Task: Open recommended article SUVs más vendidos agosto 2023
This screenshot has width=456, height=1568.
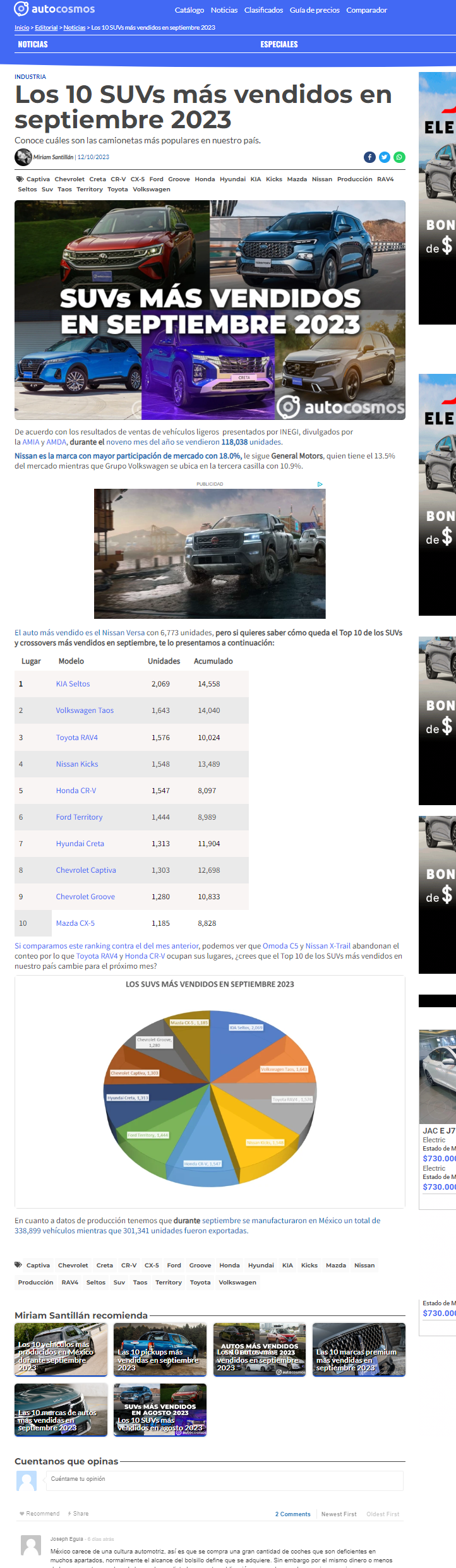Action: coord(160,1410)
